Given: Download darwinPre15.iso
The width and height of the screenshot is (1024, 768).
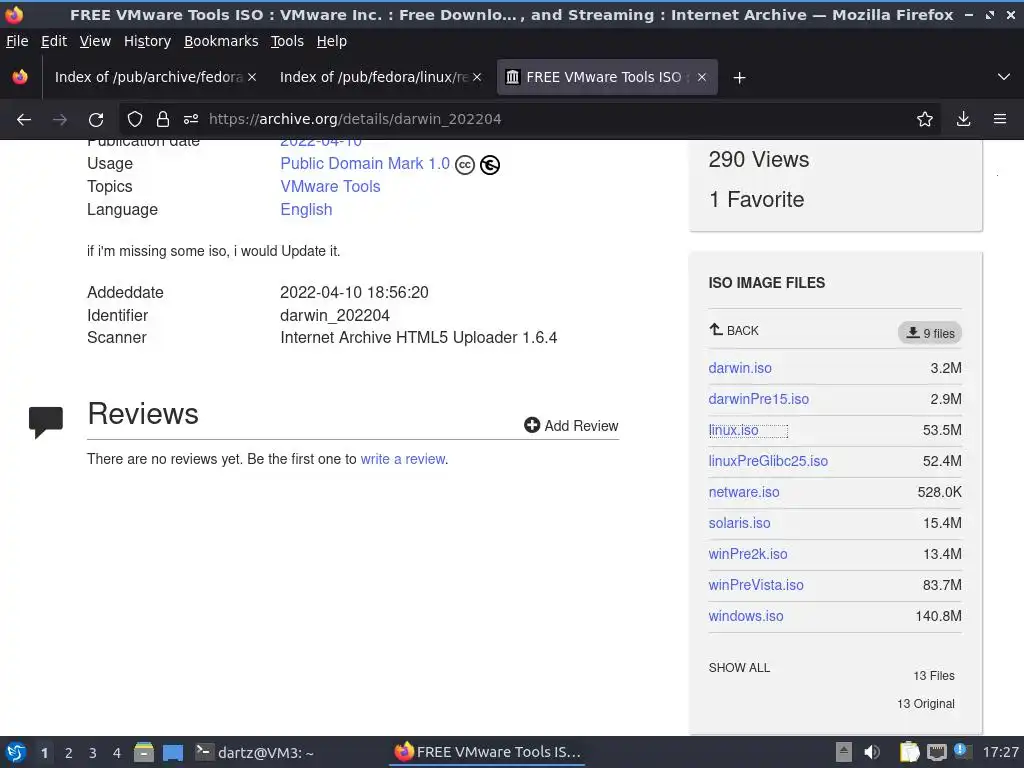Looking at the screenshot, I should 759,399.
